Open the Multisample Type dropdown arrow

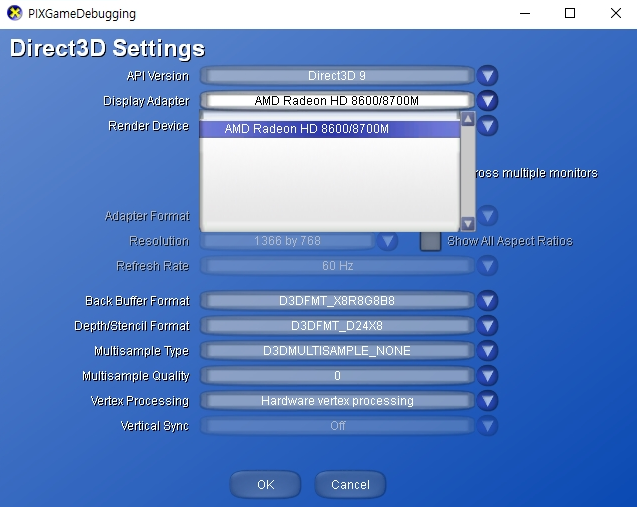[x=488, y=351]
